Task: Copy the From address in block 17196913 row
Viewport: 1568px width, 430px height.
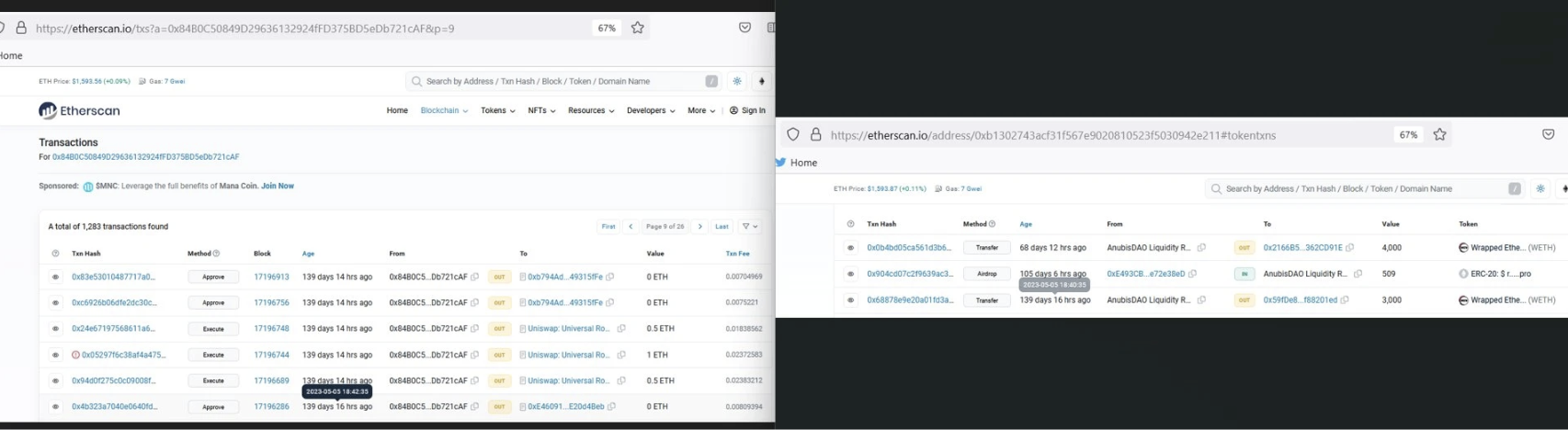Action: 475,277
